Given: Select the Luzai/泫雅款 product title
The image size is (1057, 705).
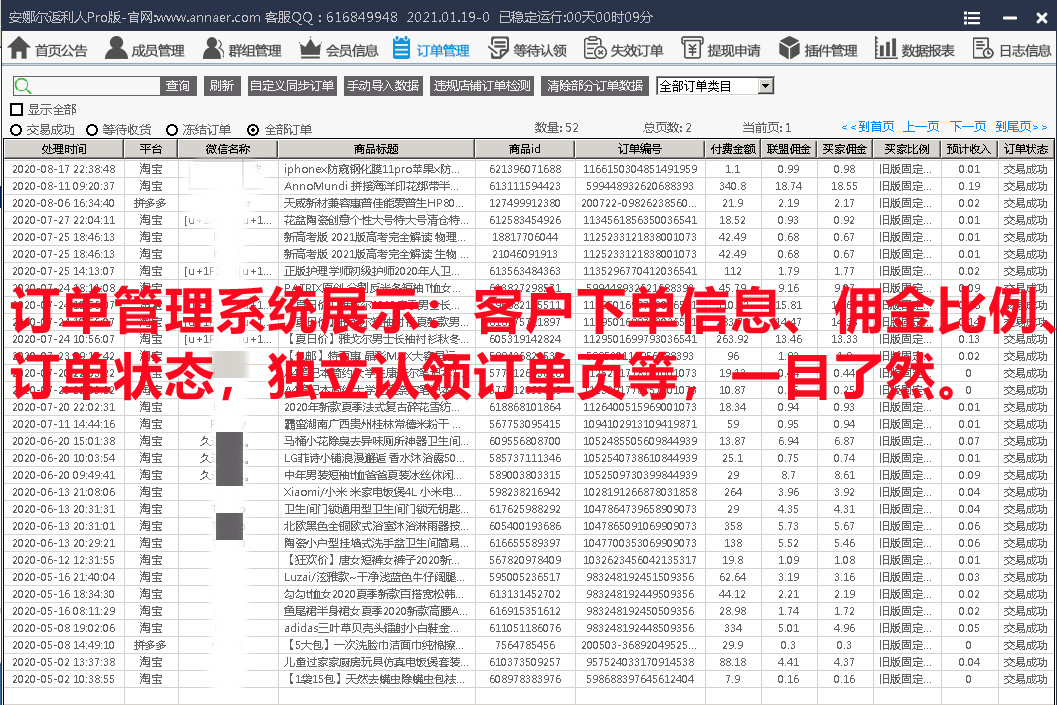Looking at the screenshot, I should tap(375, 577).
